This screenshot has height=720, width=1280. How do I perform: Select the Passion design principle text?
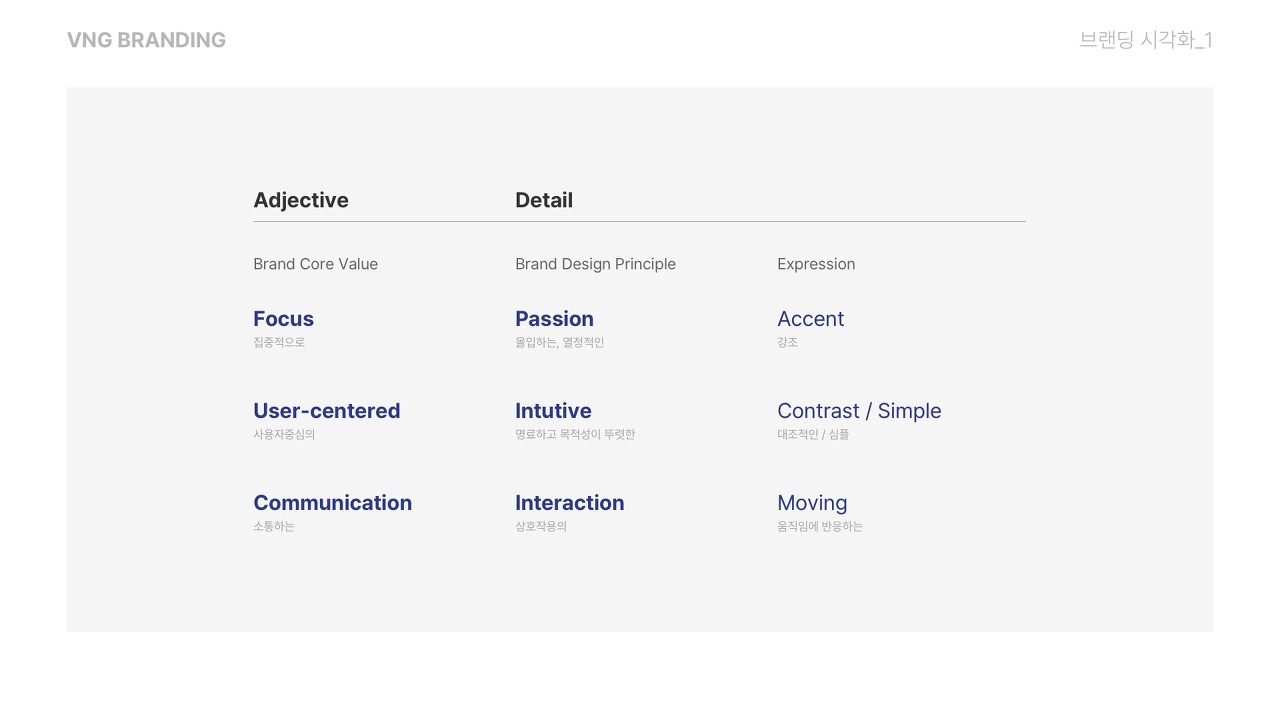[x=554, y=319]
